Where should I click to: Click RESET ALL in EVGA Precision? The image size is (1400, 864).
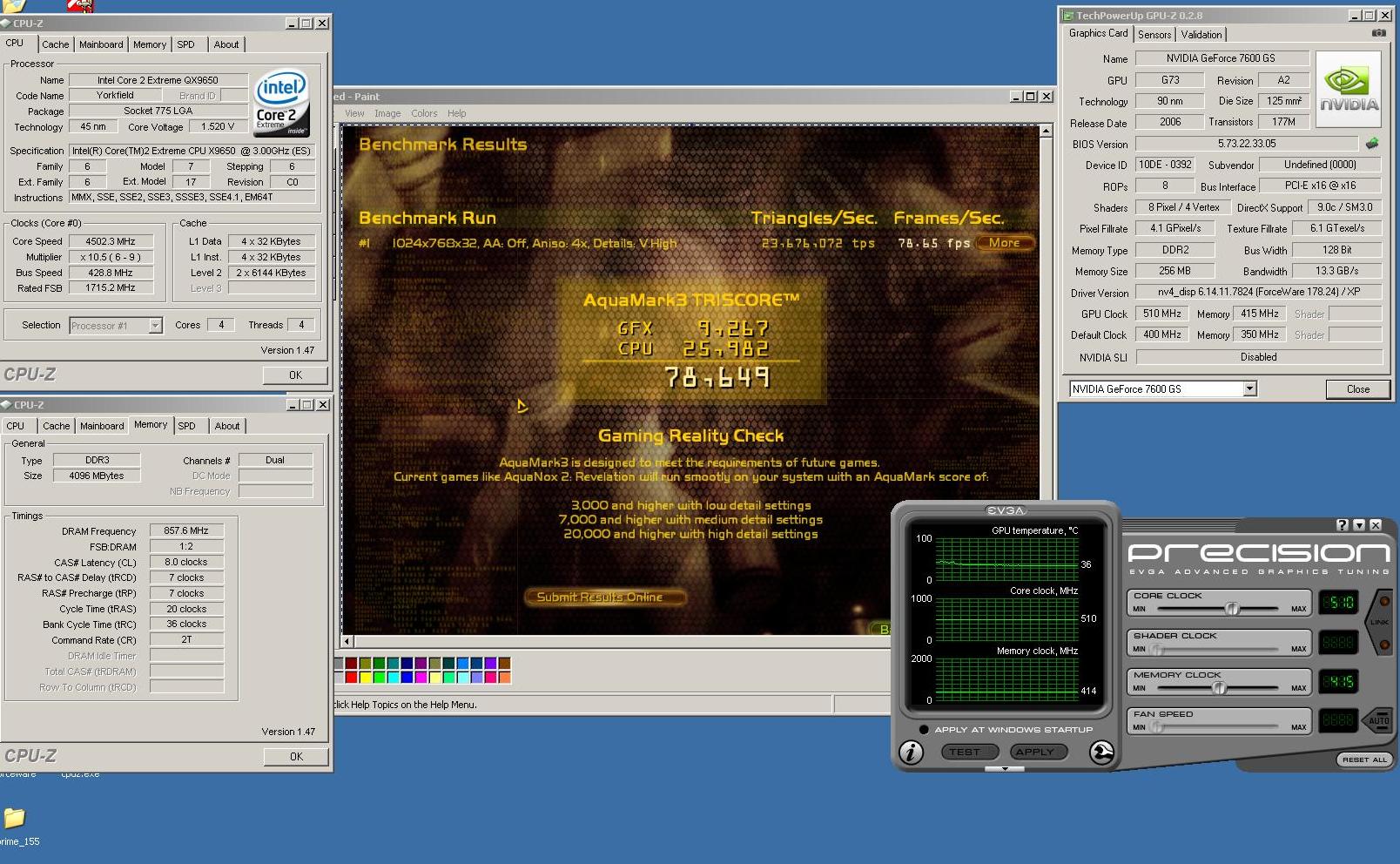point(1364,759)
